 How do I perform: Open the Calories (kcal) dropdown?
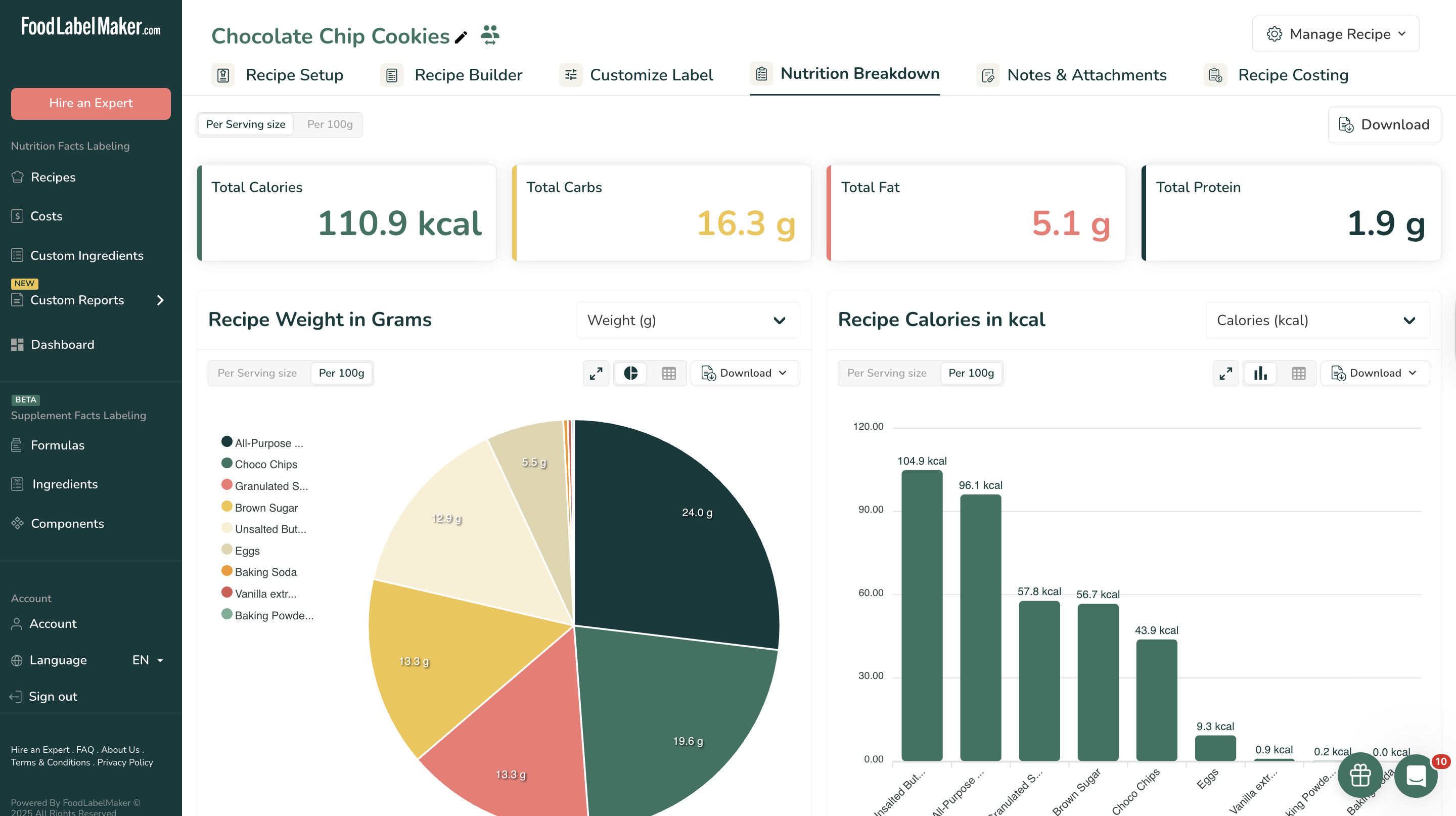1317,321
